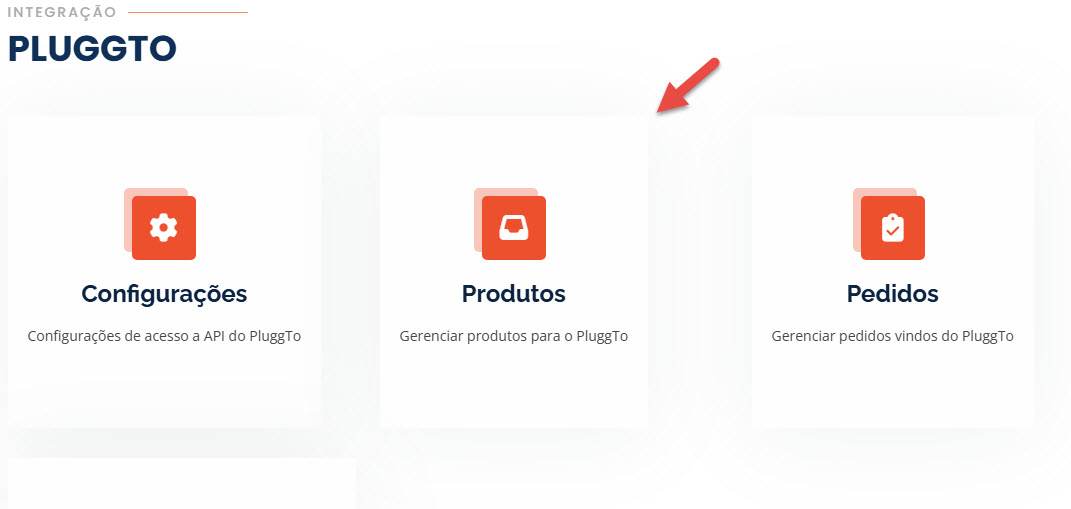The height and width of the screenshot is (509, 1071).
Task: Click empty space below Pedidos description
Action: coord(892,388)
